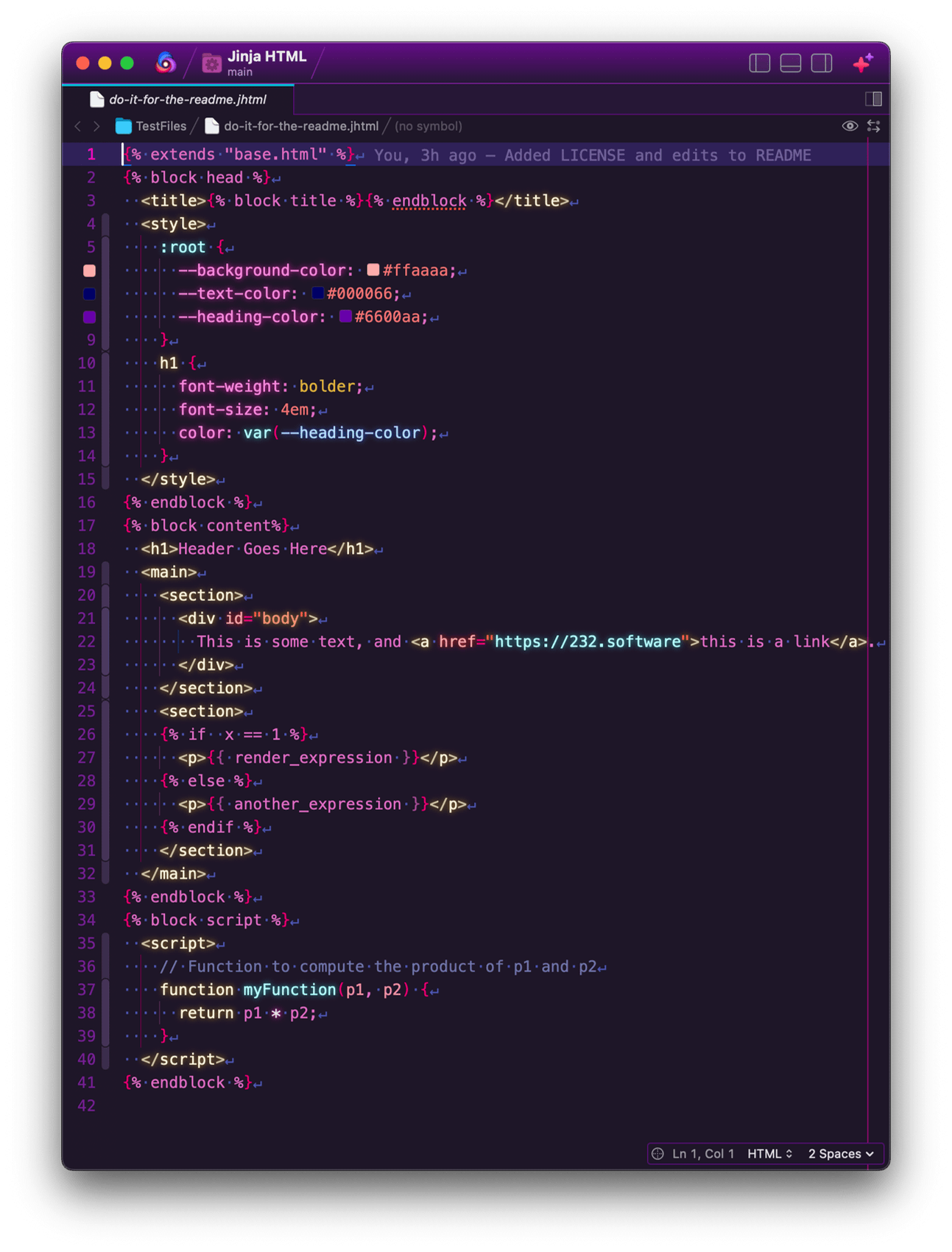Toggle the eye preview icon
952x1252 pixels.
pyautogui.click(x=850, y=126)
